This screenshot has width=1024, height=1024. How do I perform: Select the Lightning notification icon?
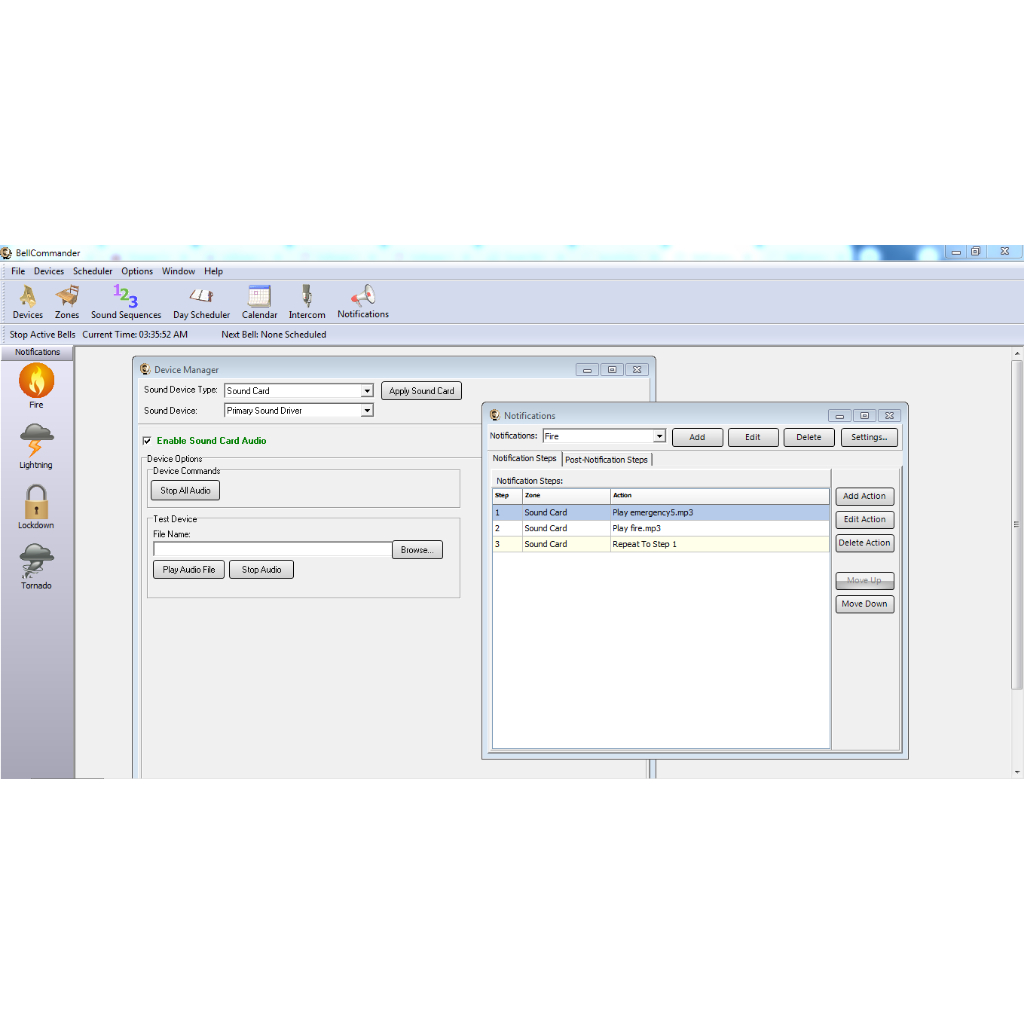[36, 440]
